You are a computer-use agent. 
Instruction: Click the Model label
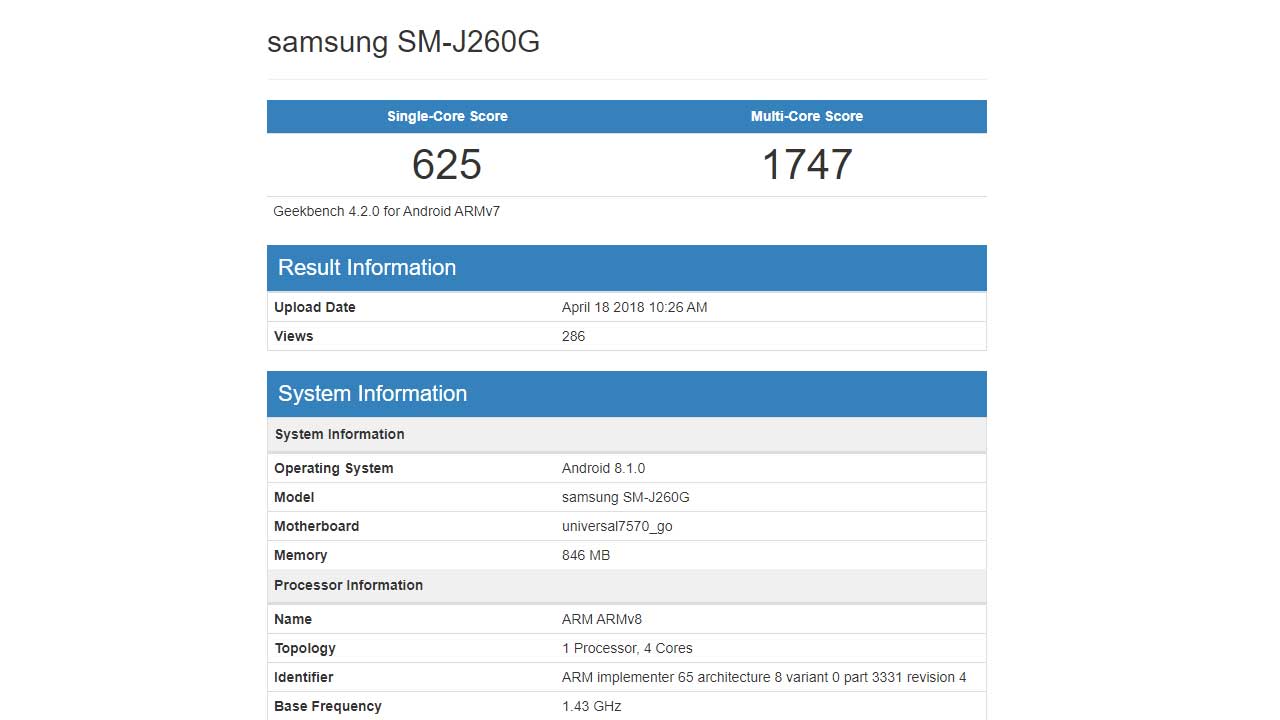point(294,497)
